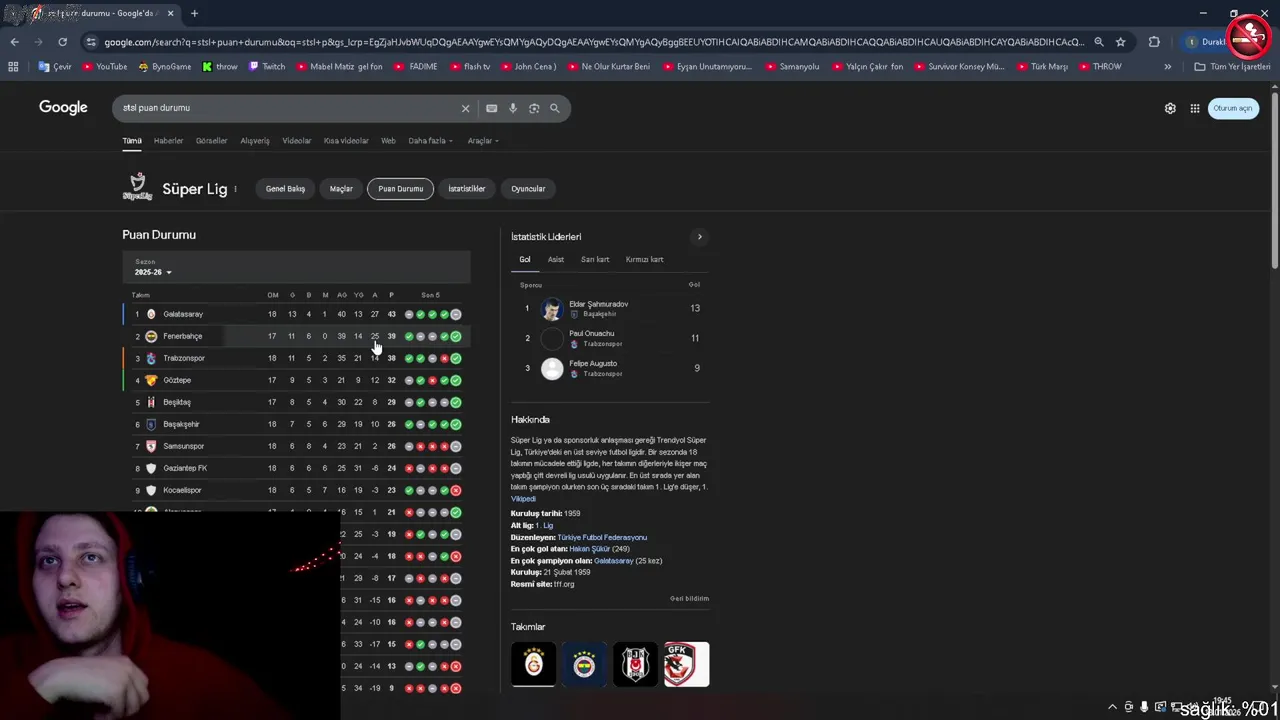Click the Samsunspor row in standings
1280x720 pixels.
click(x=296, y=446)
